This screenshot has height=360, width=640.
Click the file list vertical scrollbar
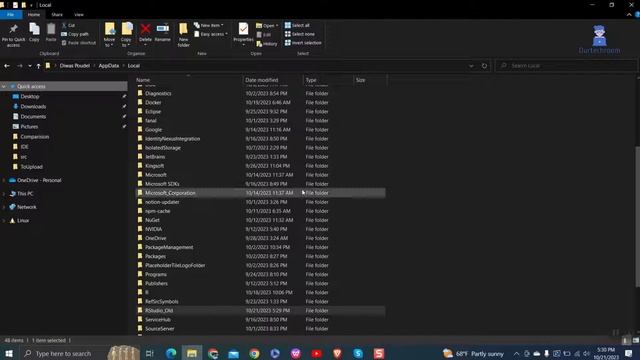point(637,216)
